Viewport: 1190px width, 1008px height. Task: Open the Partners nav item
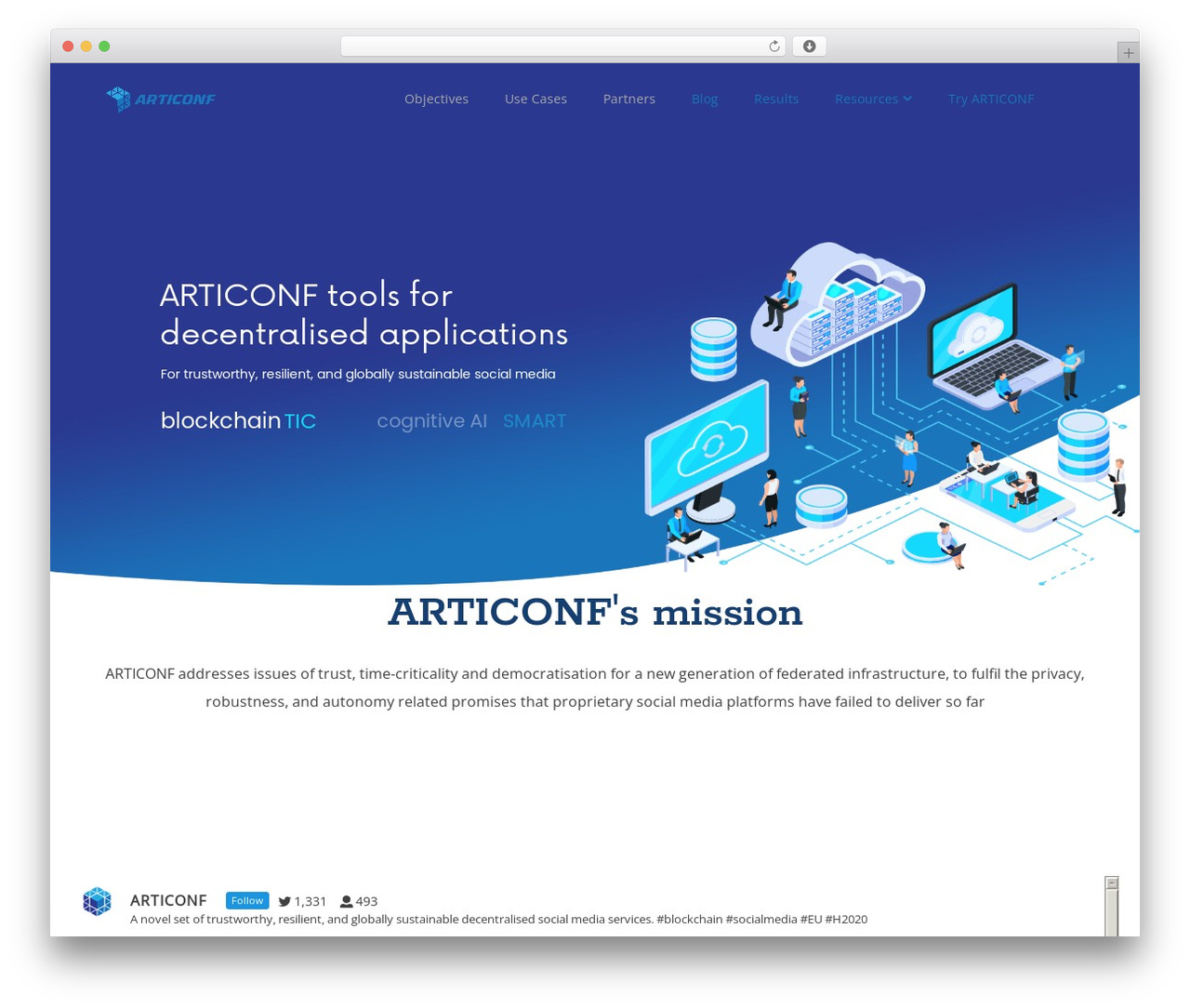pos(629,99)
